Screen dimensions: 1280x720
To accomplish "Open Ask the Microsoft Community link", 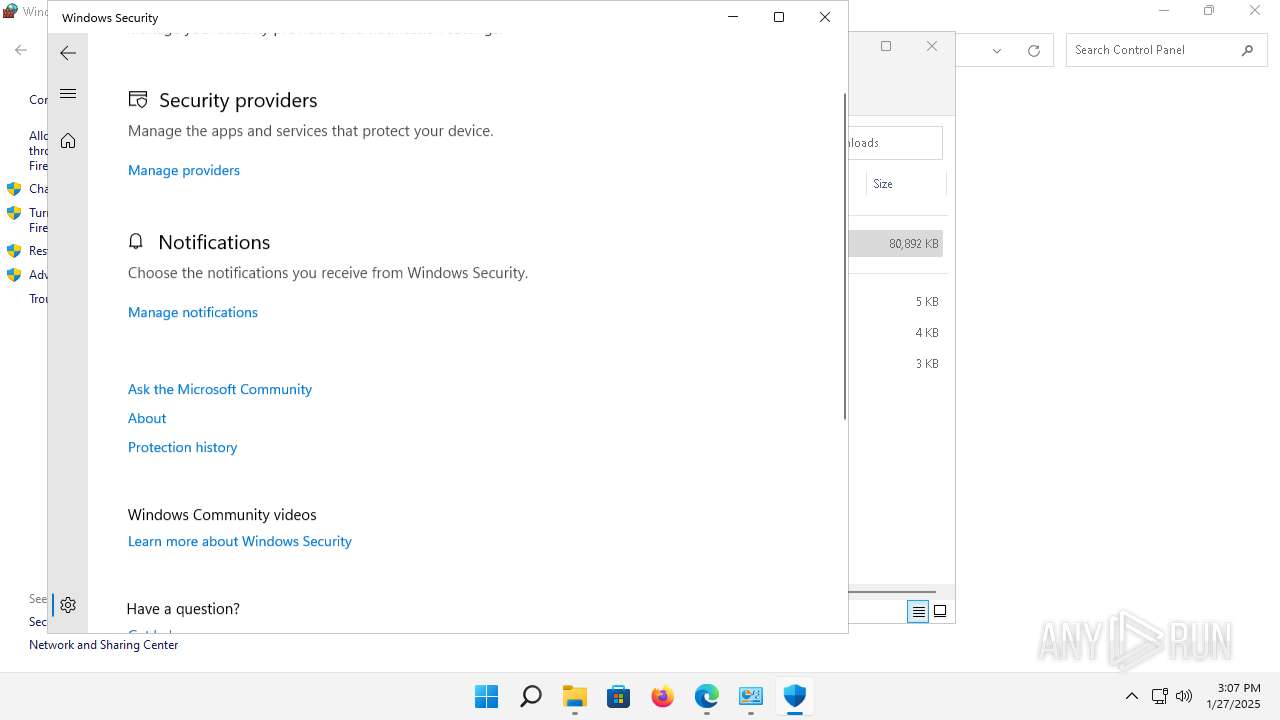I will pos(220,389).
